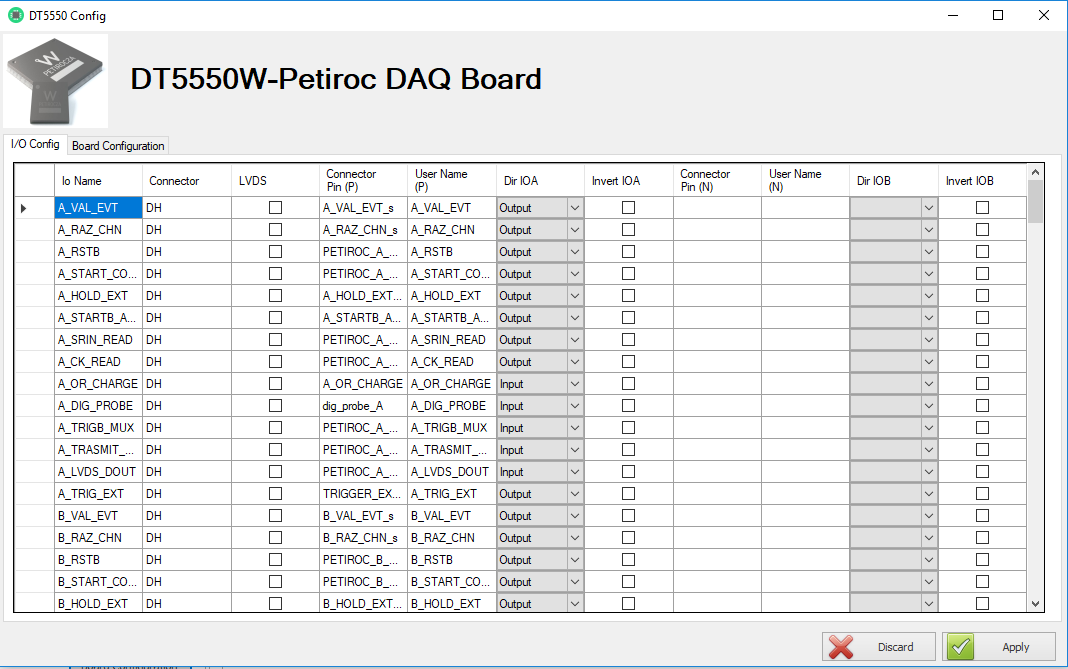Click the A_HOLD_EXT Io Name cell

point(99,296)
